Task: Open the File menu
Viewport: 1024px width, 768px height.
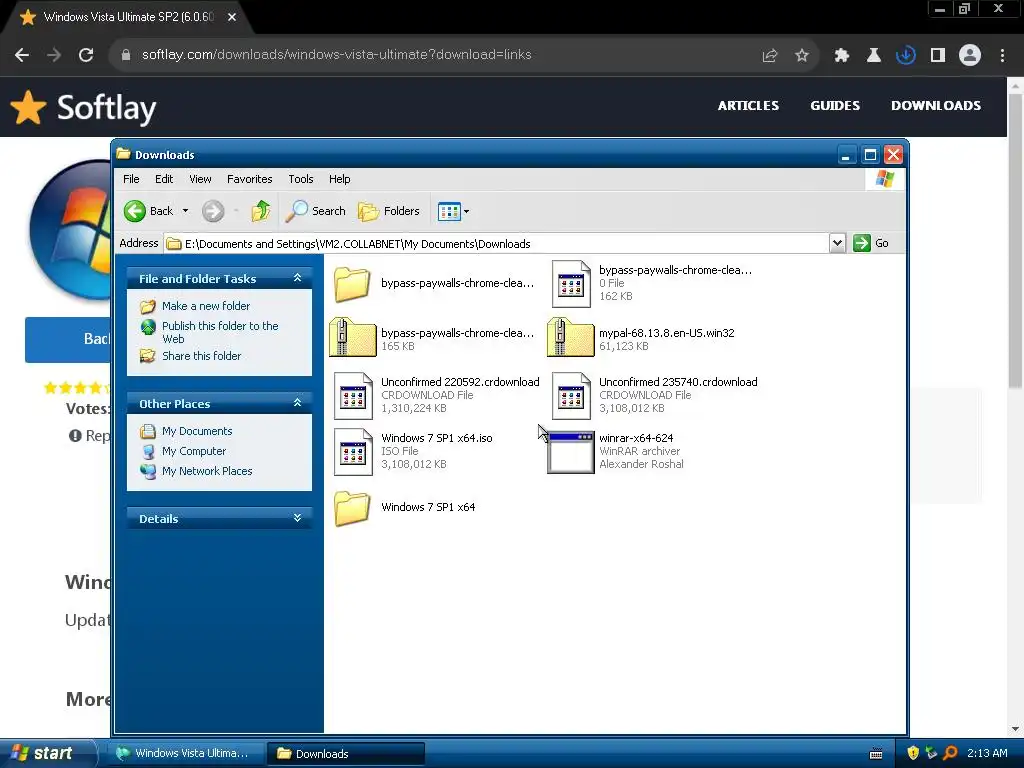Action: (131, 179)
